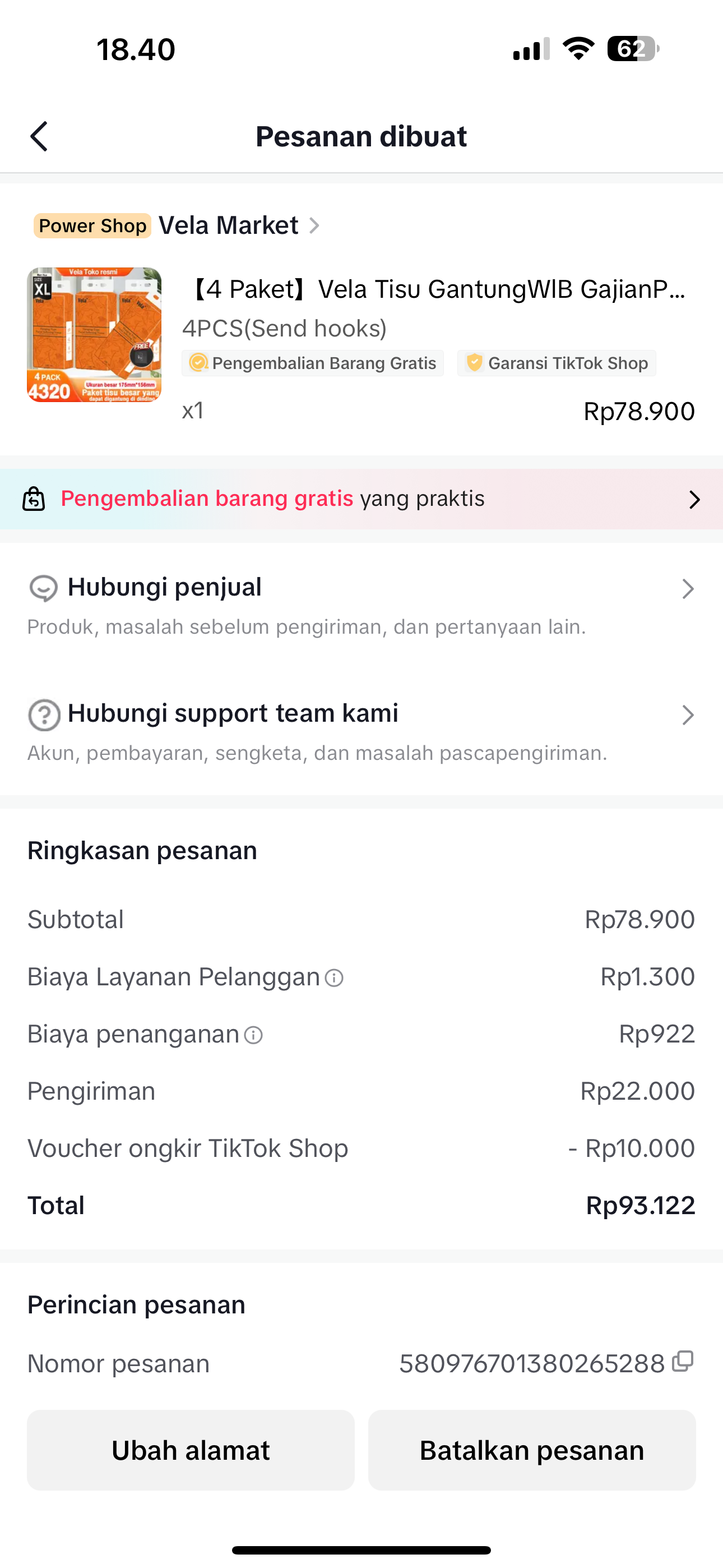
Task: Tap the Pengembalian Barang Gratis badge icon
Action: [198, 363]
